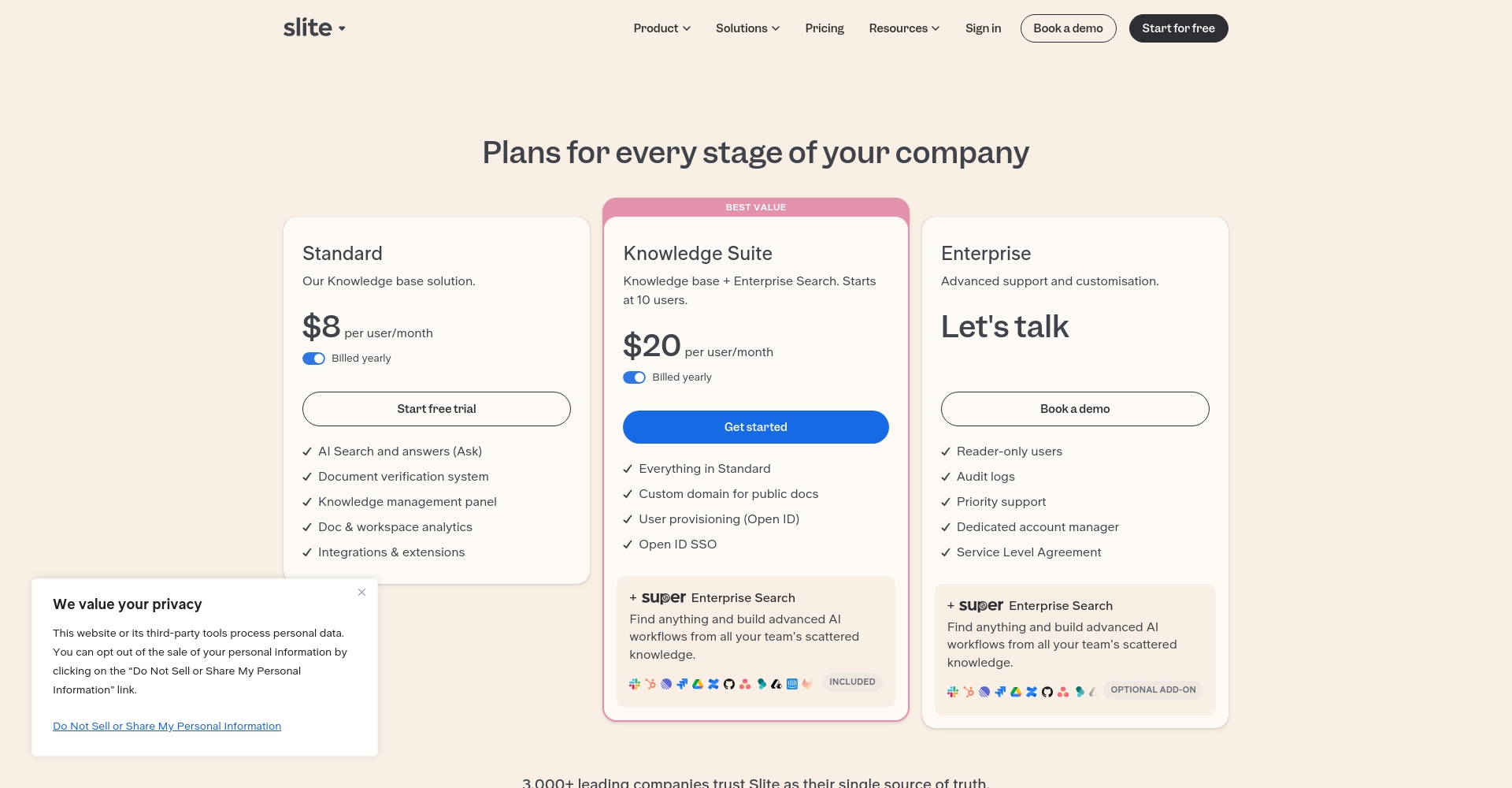Click the Intercom icon in Knowledge Suite card
The width and height of the screenshot is (1512, 788).
click(x=792, y=684)
